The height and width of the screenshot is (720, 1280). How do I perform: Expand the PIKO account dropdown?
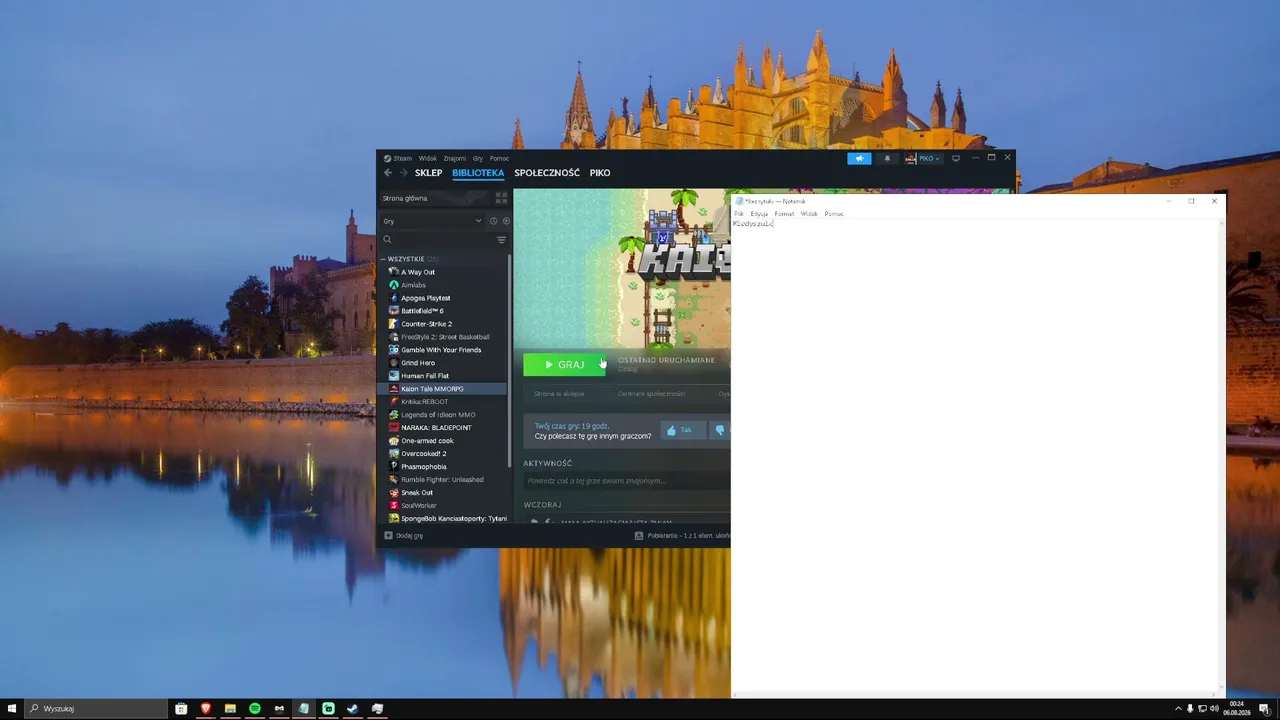pyautogui.click(x=923, y=158)
